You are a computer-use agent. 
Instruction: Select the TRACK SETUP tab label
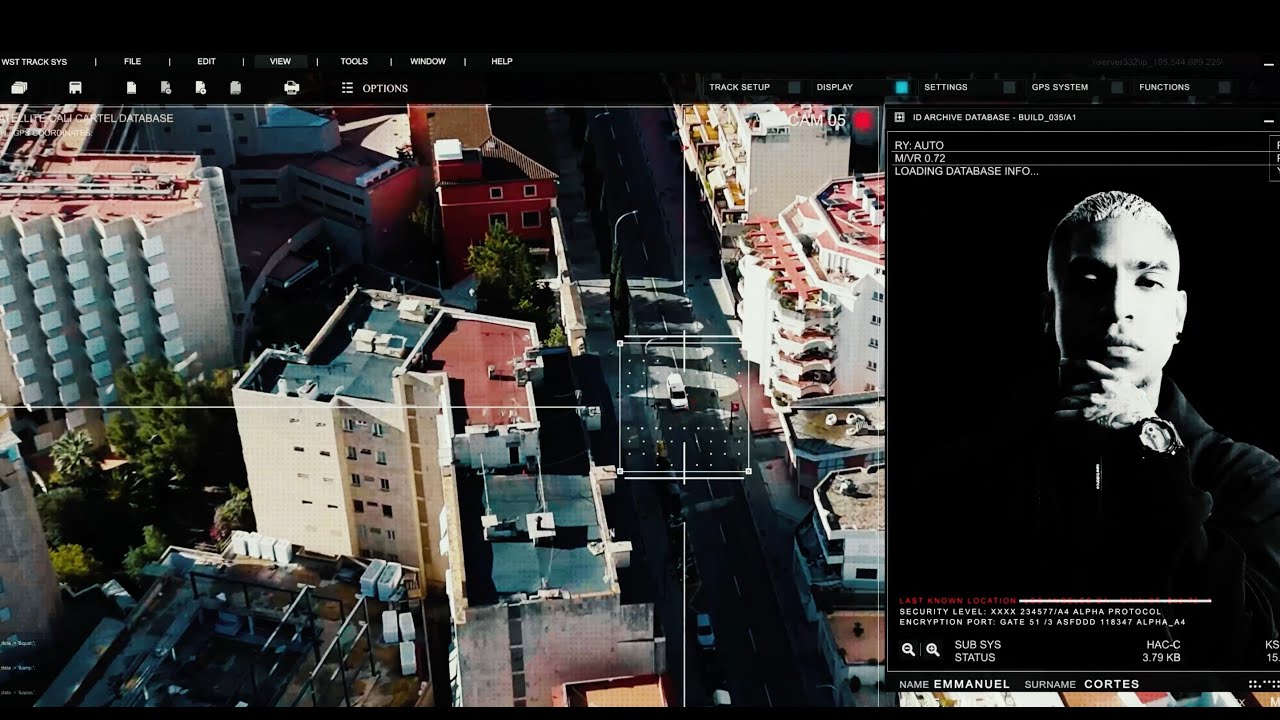[x=740, y=87]
